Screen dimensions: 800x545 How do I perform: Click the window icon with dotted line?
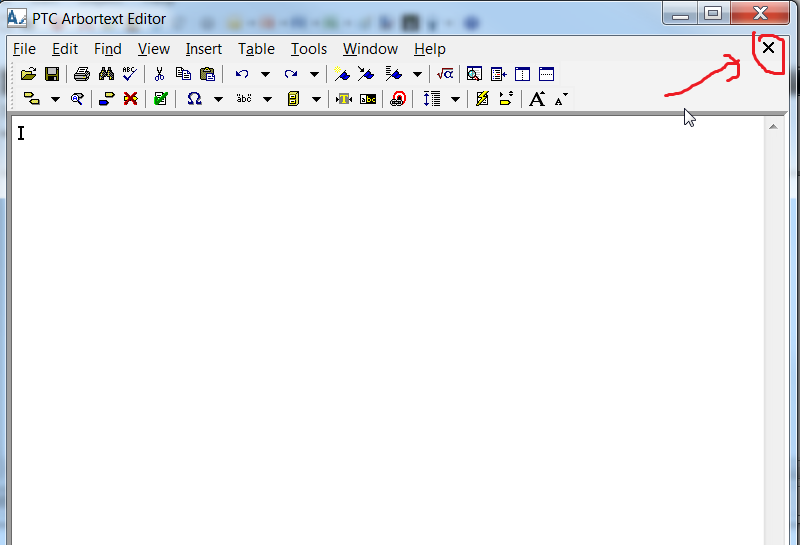[546, 74]
